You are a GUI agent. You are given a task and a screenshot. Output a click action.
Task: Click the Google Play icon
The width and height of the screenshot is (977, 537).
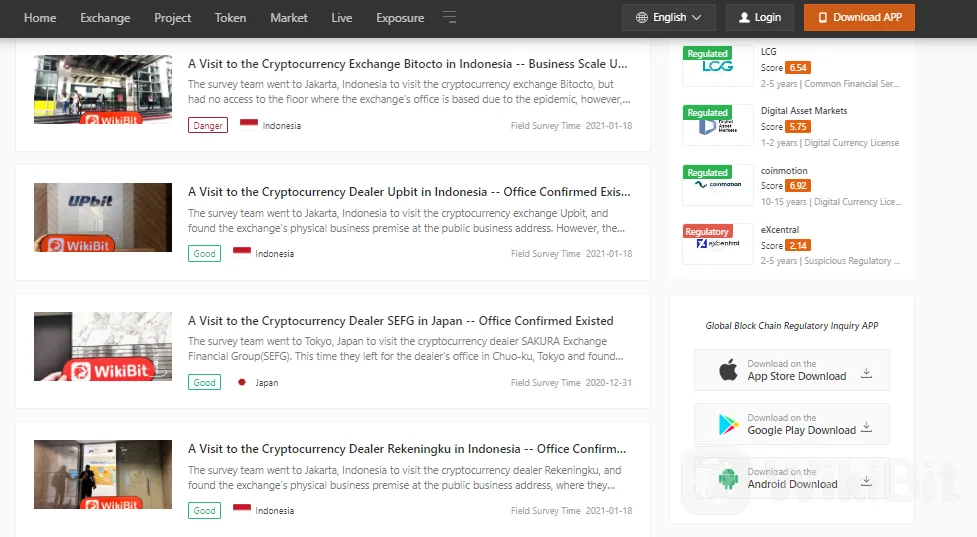click(728, 425)
